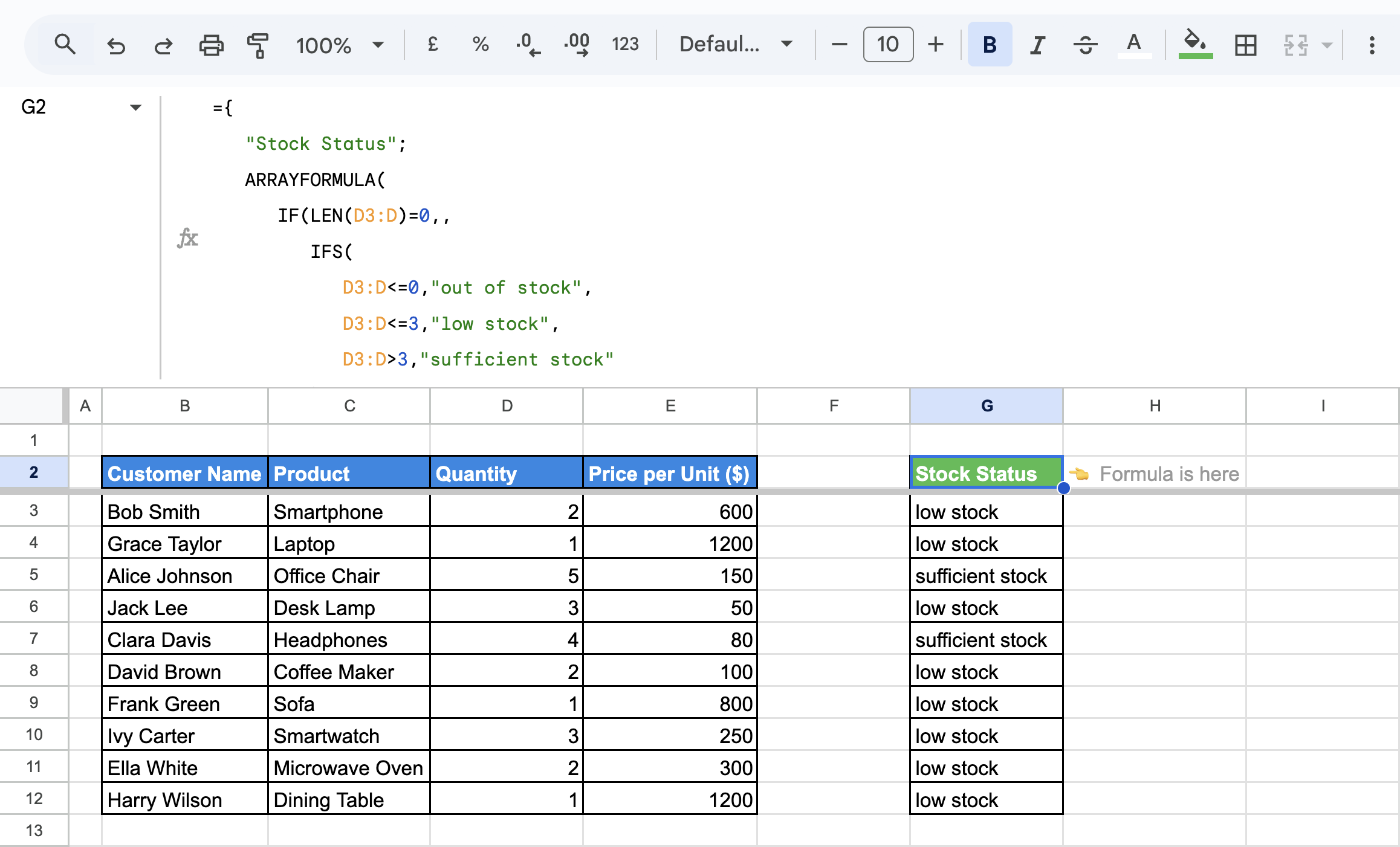Image resolution: width=1400 pixels, height=847 pixels.
Task: Toggle italic formatting
Action: pyautogui.click(x=1037, y=44)
